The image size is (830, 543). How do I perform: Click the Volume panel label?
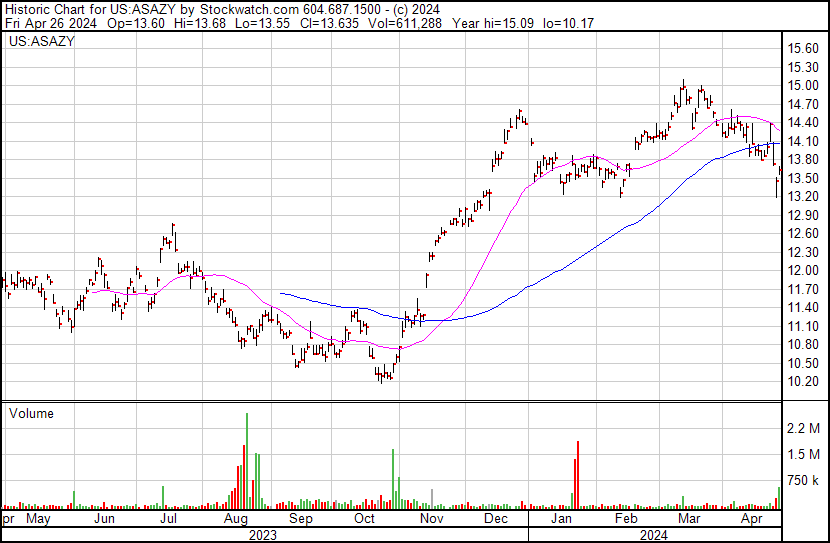point(31,413)
